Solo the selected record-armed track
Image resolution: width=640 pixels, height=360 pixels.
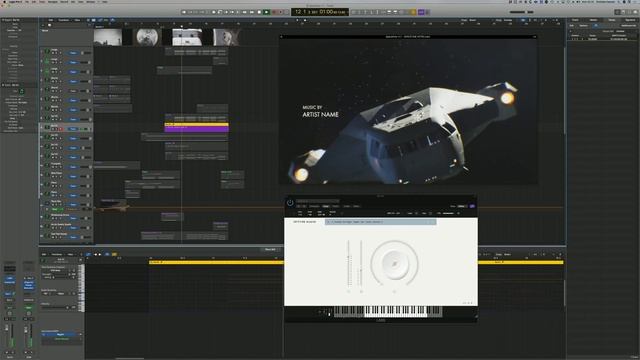tap(57, 129)
